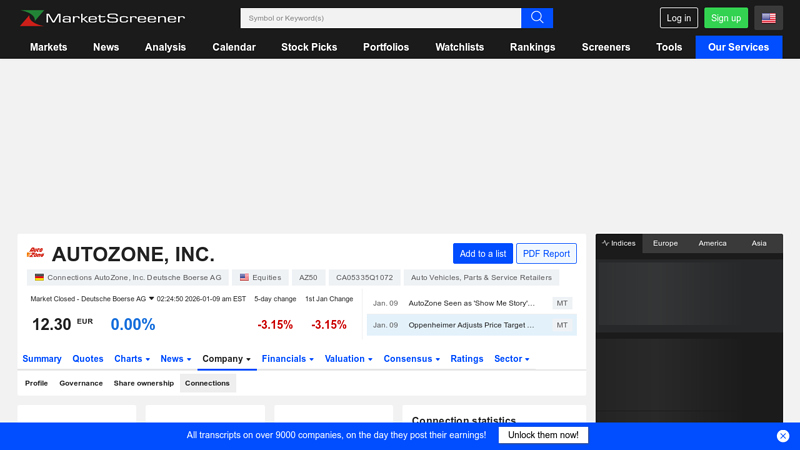Focus the Symbol or Keyword search field
Image resolution: width=800 pixels, height=450 pixels.
tap(381, 18)
